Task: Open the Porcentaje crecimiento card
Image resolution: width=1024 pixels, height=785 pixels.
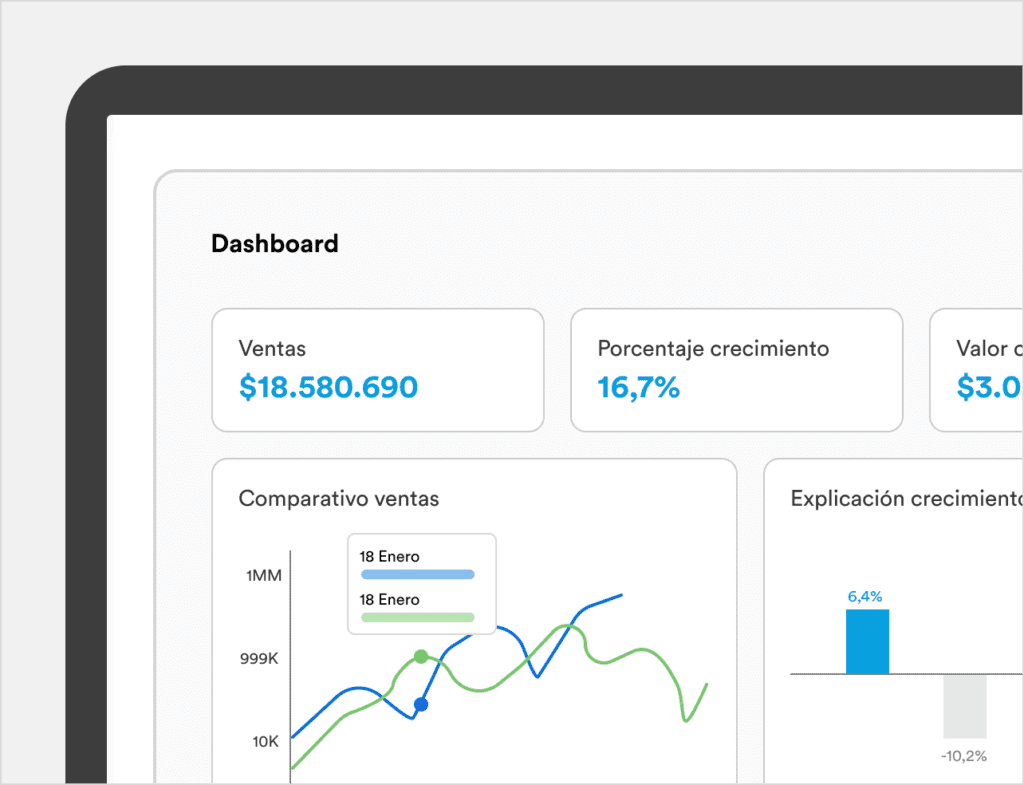Action: coord(736,369)
